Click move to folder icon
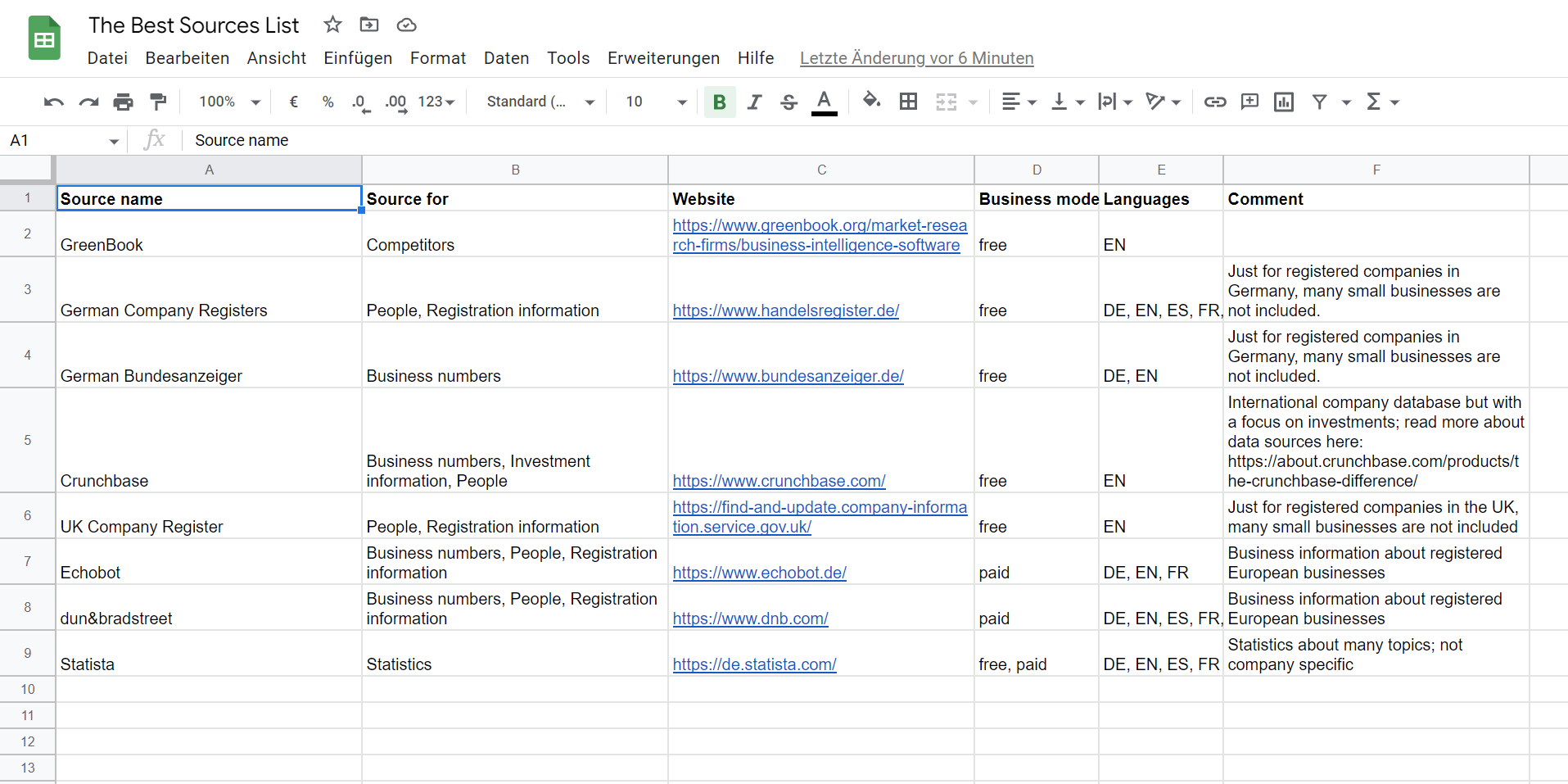Image resolution: width=1568 pixels, height=784 pixels. (x=369, y=25)
